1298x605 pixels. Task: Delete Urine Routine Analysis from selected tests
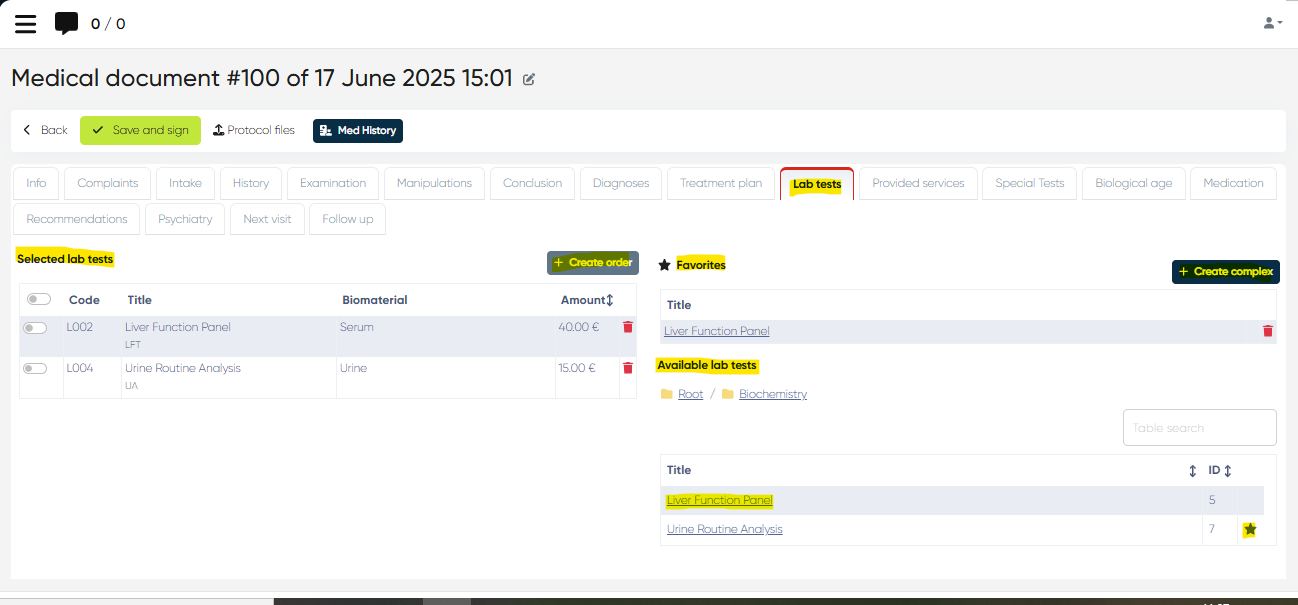coord(628,368)
